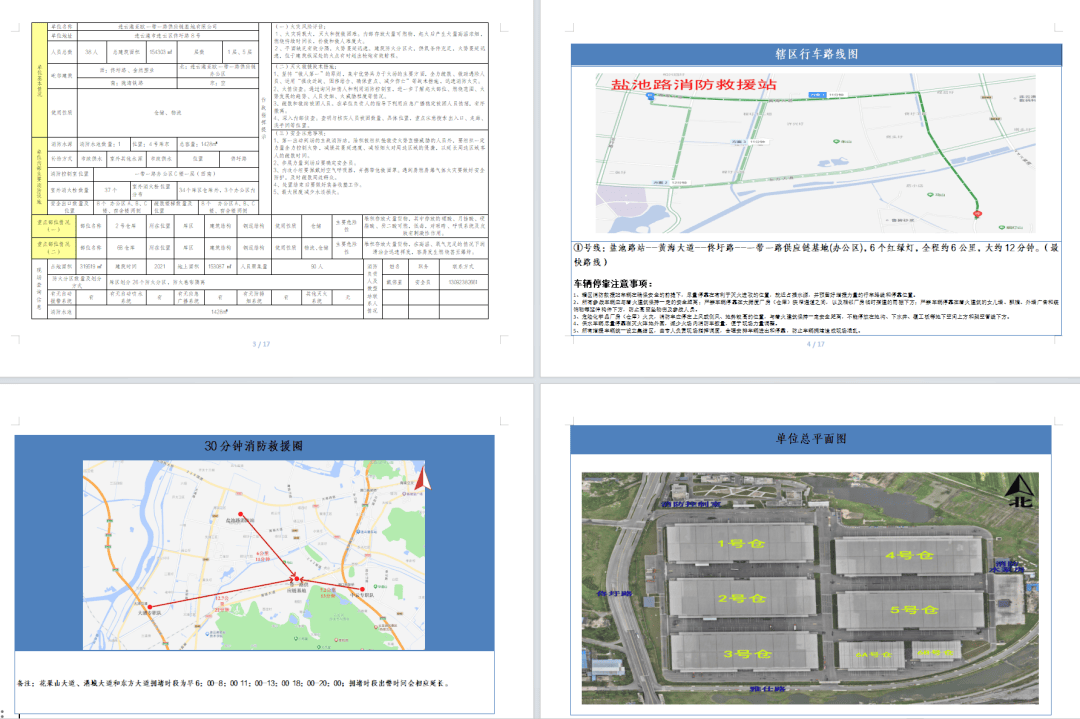The image size is (1080, 719).
Task: Click the 一带一路办公区C幢 control room location cell
Action: [x=174, y=174]
